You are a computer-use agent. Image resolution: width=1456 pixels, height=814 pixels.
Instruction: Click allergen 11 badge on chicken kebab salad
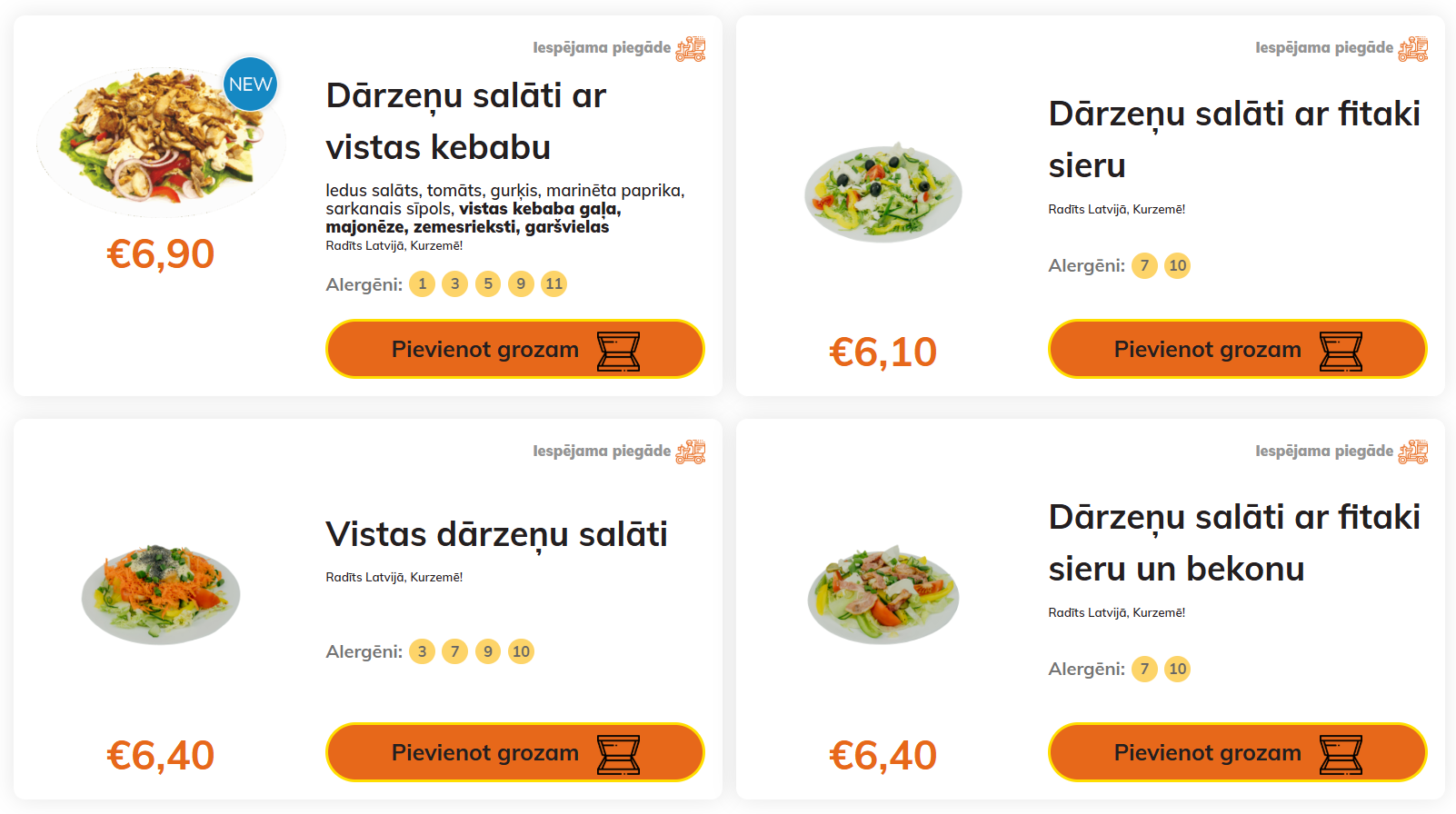pos(553,284)
